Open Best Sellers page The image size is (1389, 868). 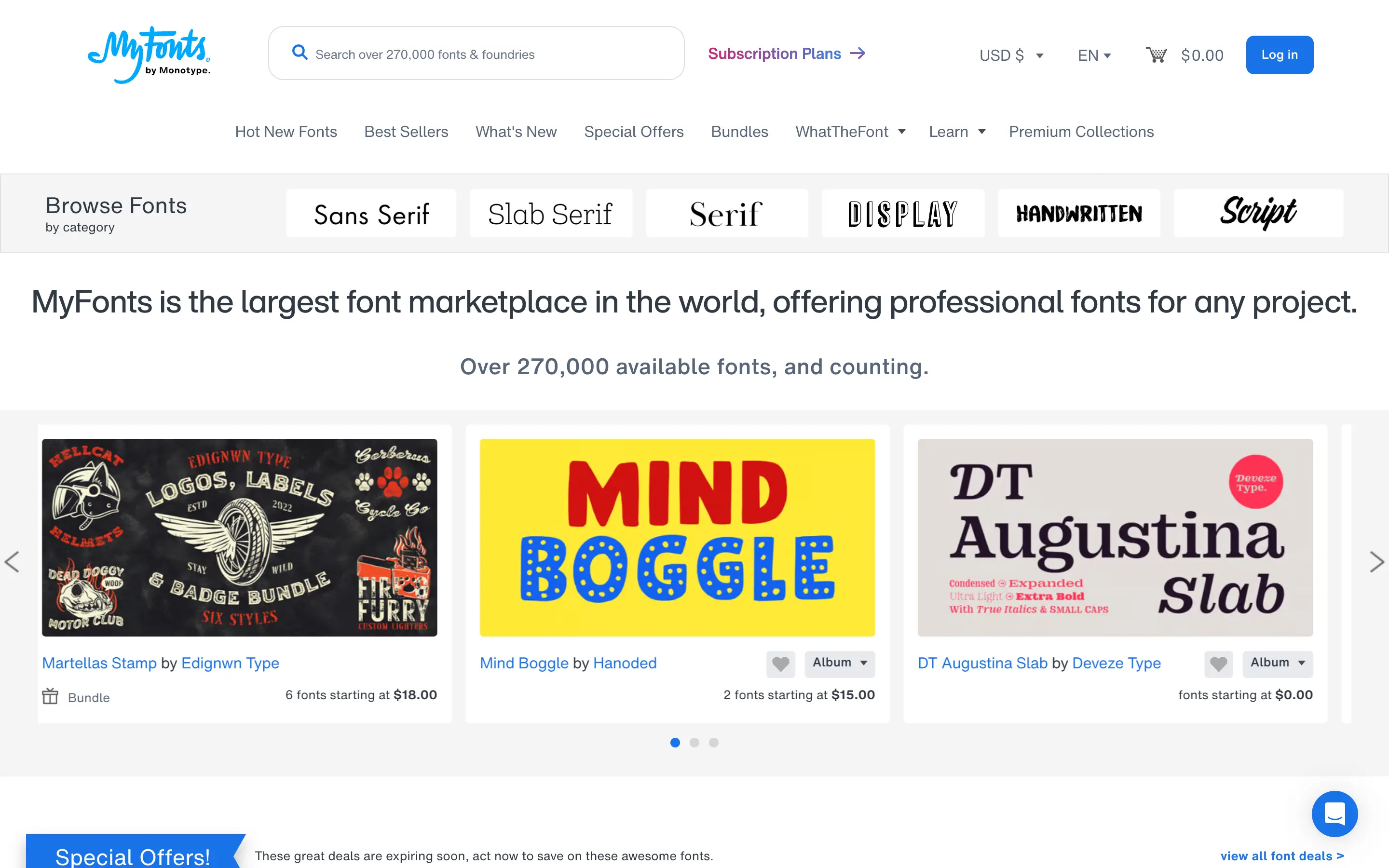click(x=407, y=132)
